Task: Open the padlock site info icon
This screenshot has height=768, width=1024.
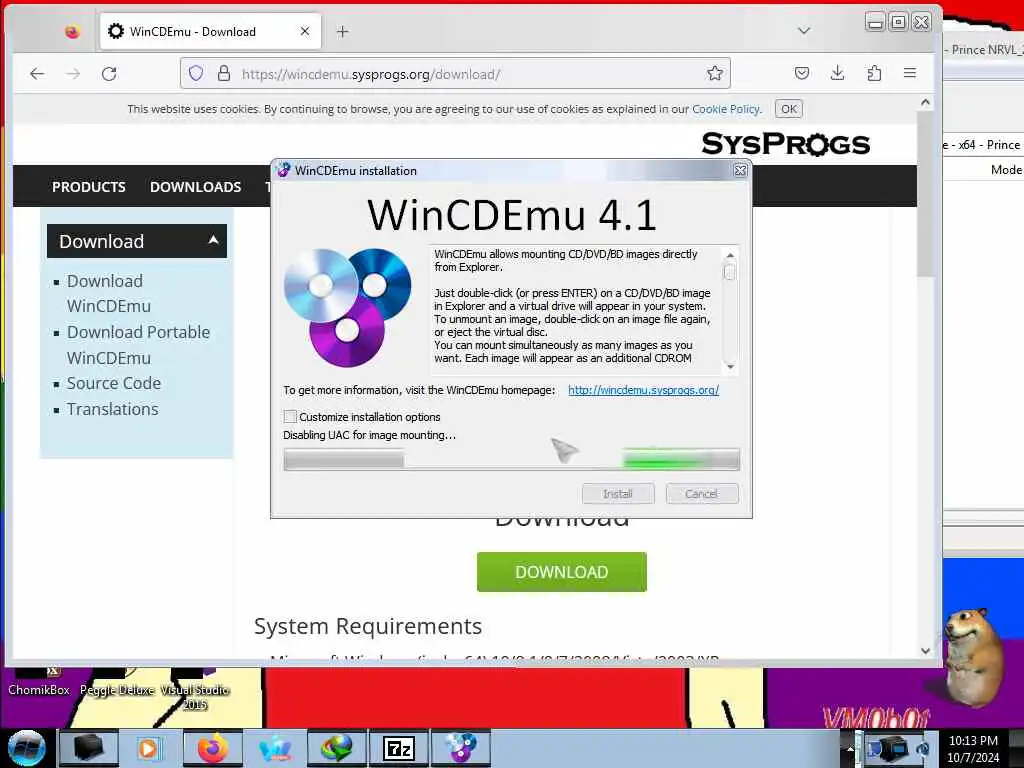Action: pos(223,73)
